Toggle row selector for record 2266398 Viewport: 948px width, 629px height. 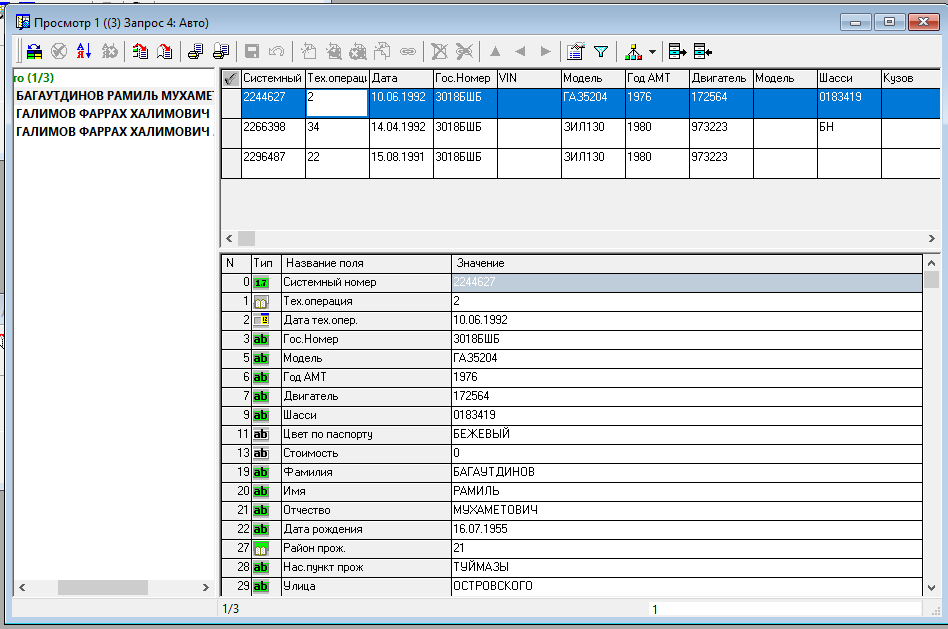[x=230, y=133]
